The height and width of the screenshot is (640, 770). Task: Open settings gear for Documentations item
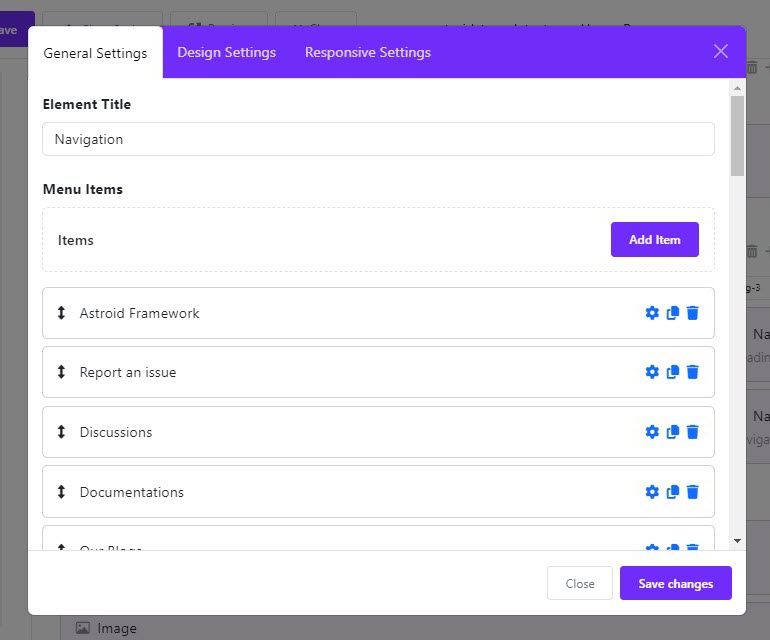point(652,492)
